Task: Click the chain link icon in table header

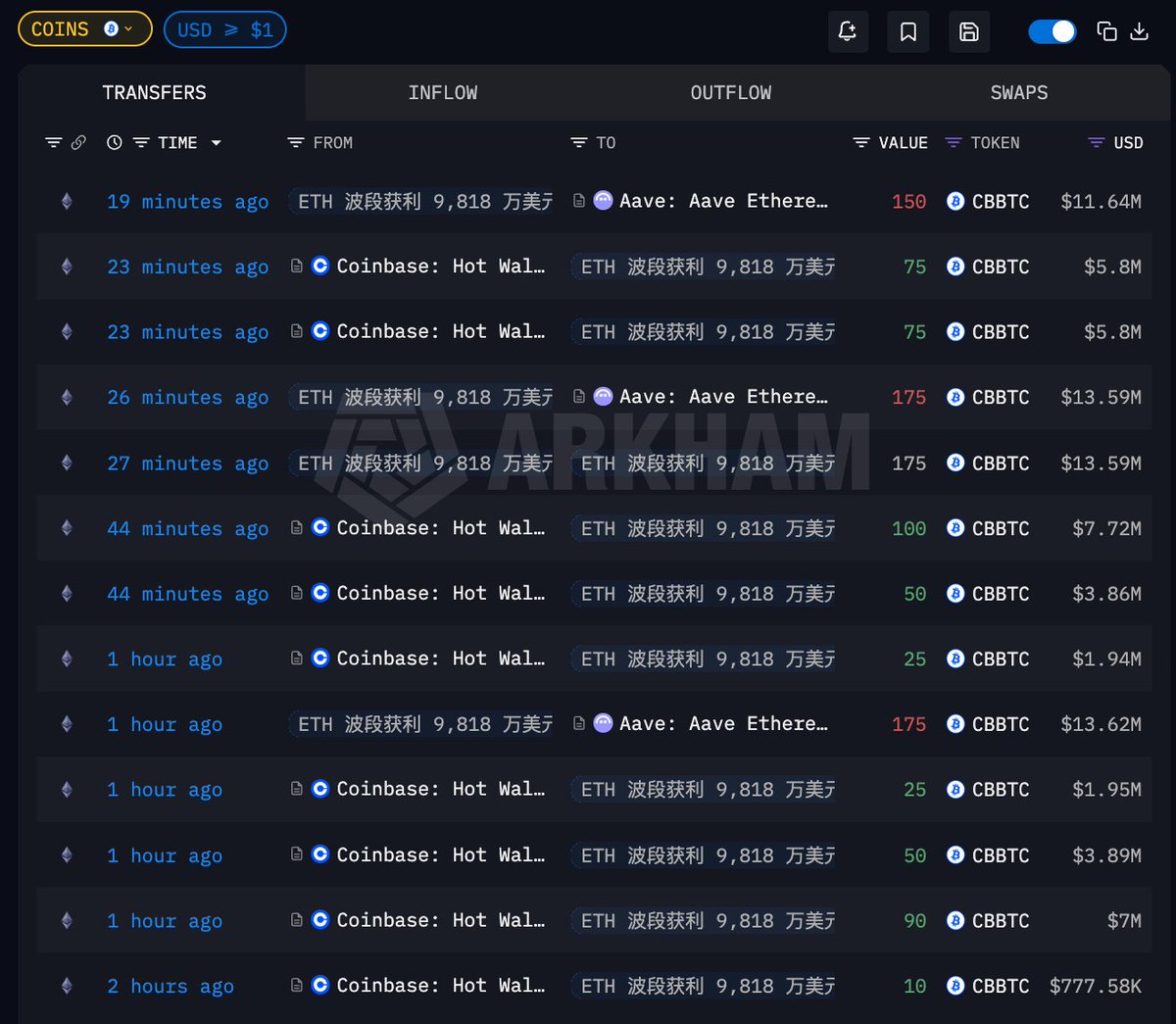Action: pos(78,143)
